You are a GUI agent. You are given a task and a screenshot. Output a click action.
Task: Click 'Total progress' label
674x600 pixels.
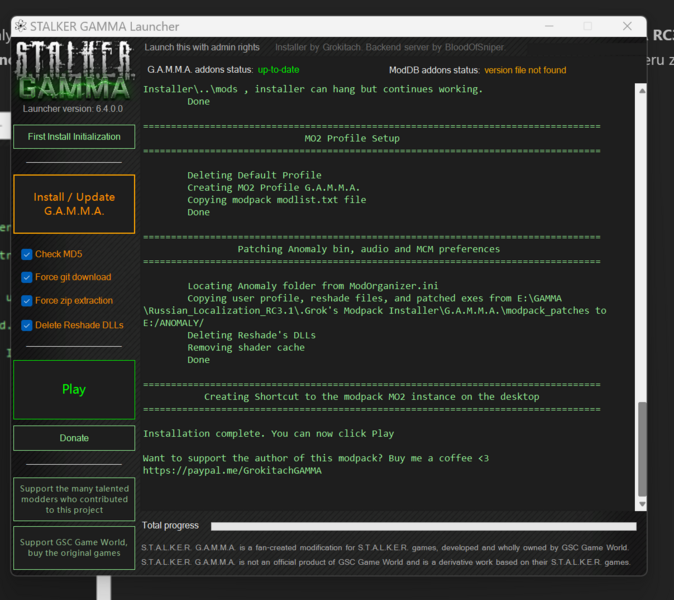click(170, 526)
